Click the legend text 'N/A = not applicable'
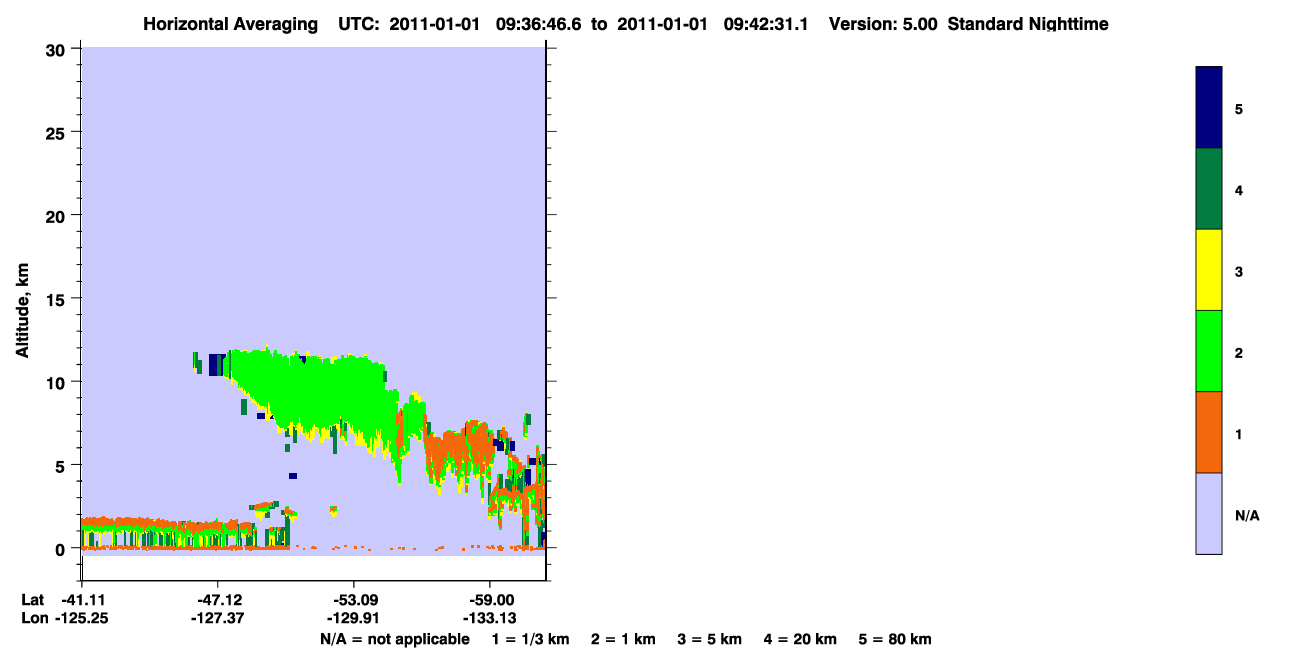Screen dimensions: 1300x667 [395, 640]
